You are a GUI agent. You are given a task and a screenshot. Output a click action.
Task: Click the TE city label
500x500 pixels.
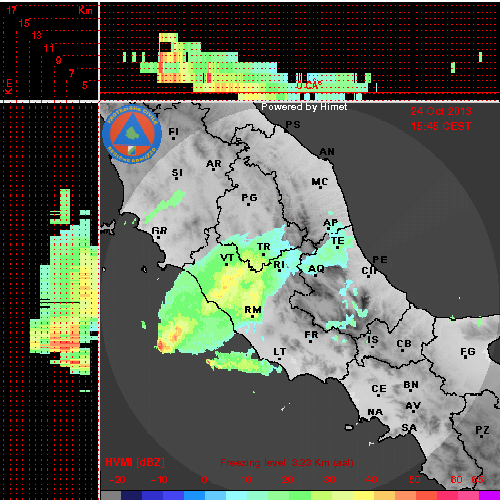click(x=337, y=242)
